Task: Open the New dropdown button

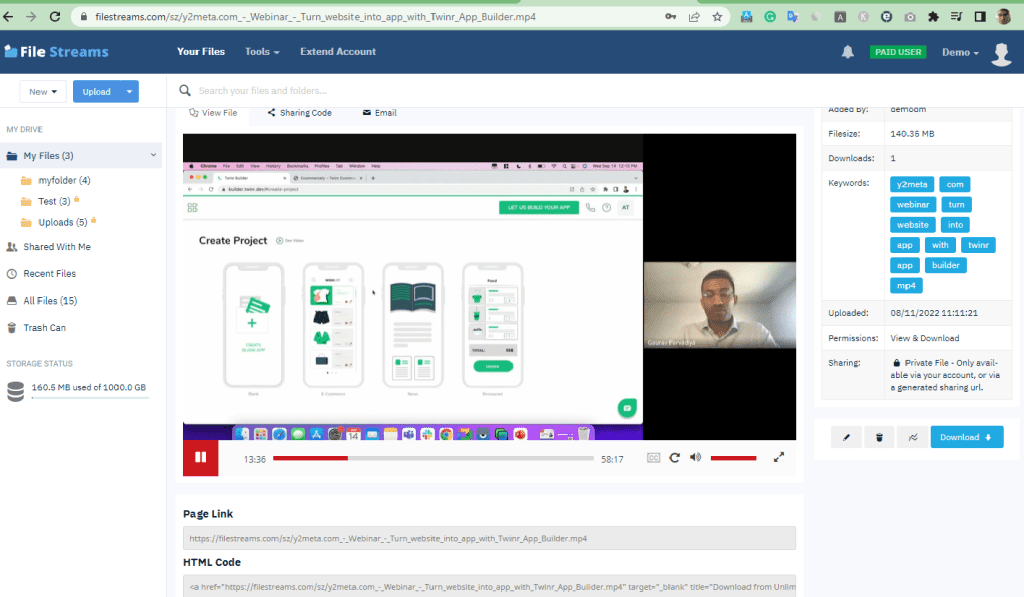Action: click(43, 91)
